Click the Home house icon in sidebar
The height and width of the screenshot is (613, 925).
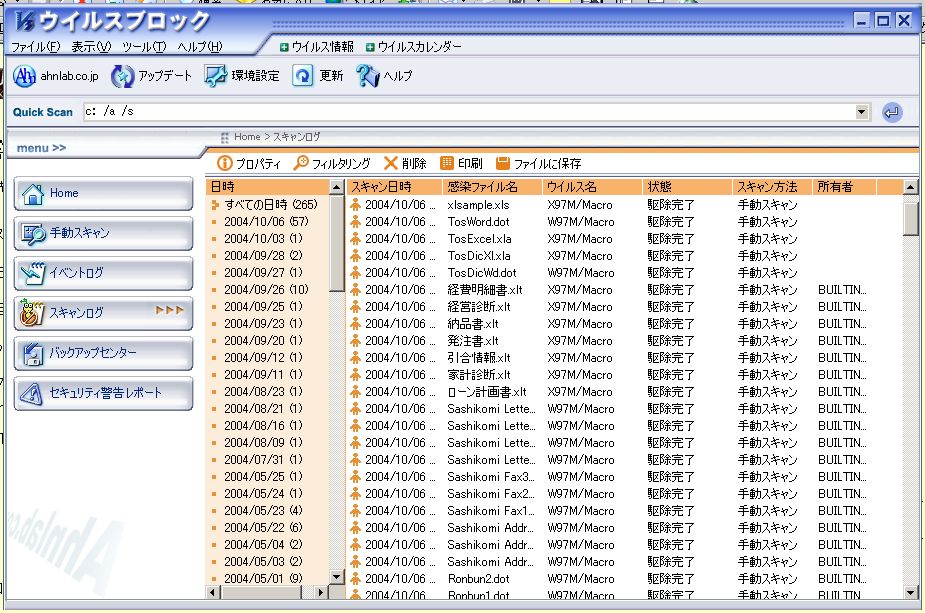33,194
